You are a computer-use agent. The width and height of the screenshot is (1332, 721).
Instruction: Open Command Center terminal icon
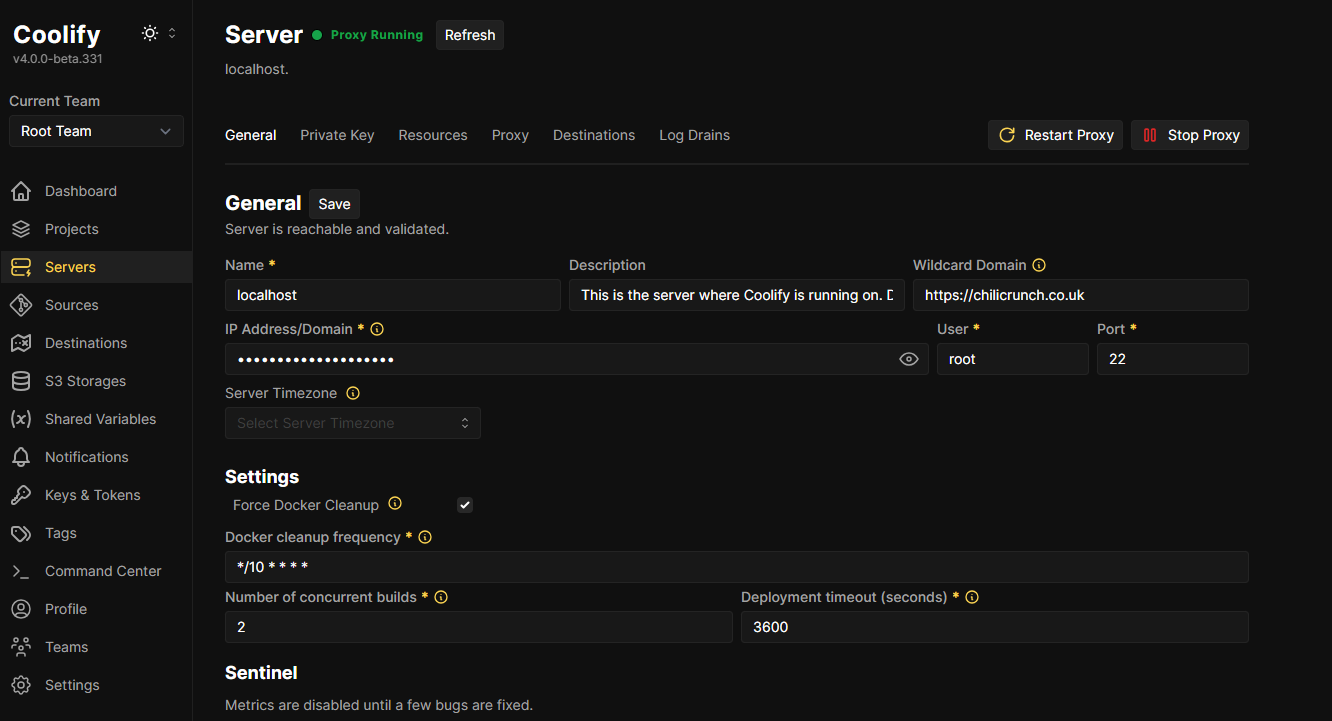(x=21, y=571)
